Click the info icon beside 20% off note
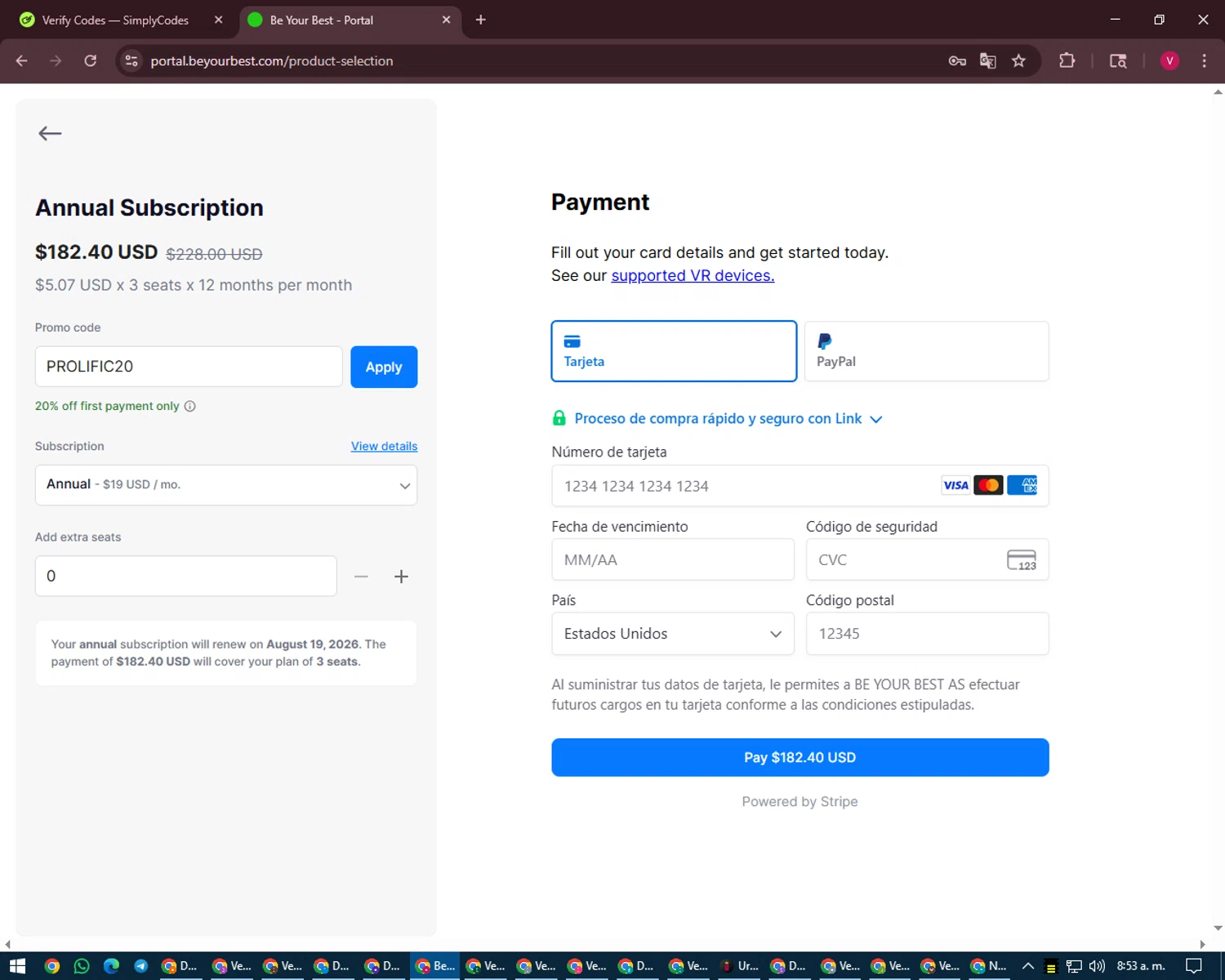1225x980 pixels. click(x=190, y=406)
